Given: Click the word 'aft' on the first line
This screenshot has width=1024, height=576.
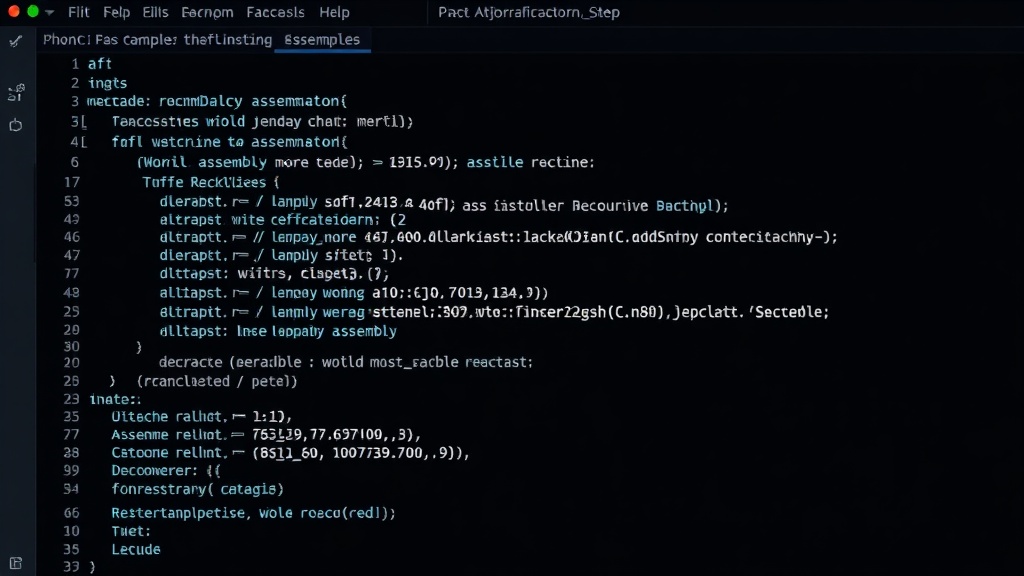Looking at the screenshot, I should point(100,64).
